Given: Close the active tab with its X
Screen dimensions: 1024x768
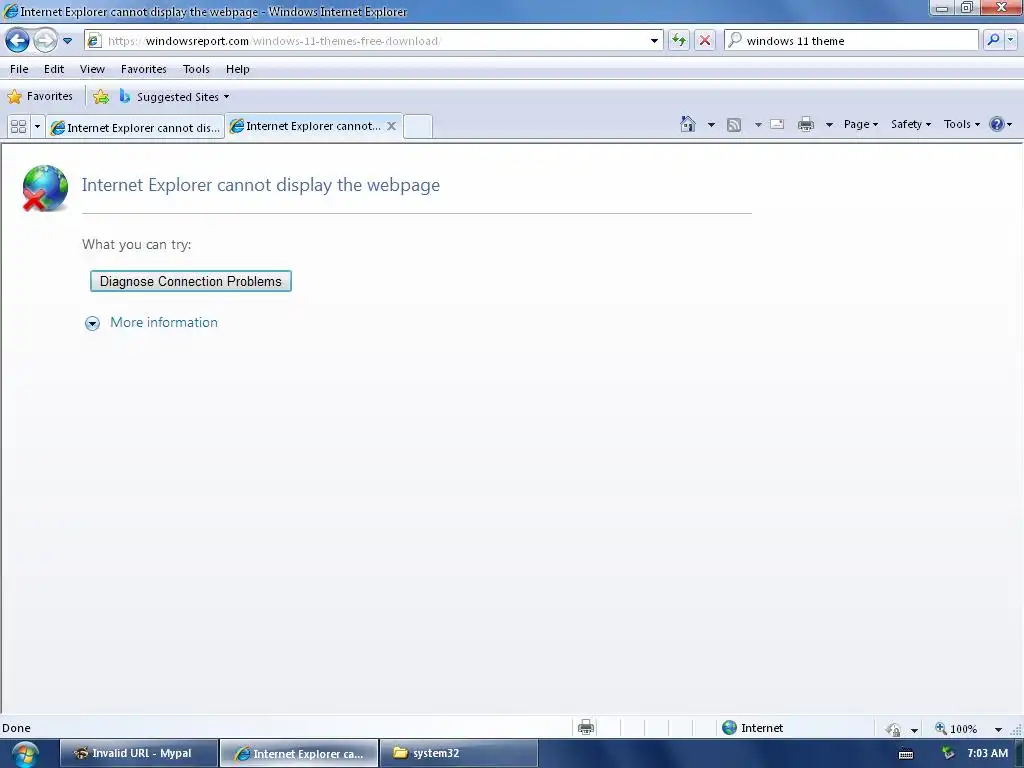Looking at the screenshot, I should (391, 126).
